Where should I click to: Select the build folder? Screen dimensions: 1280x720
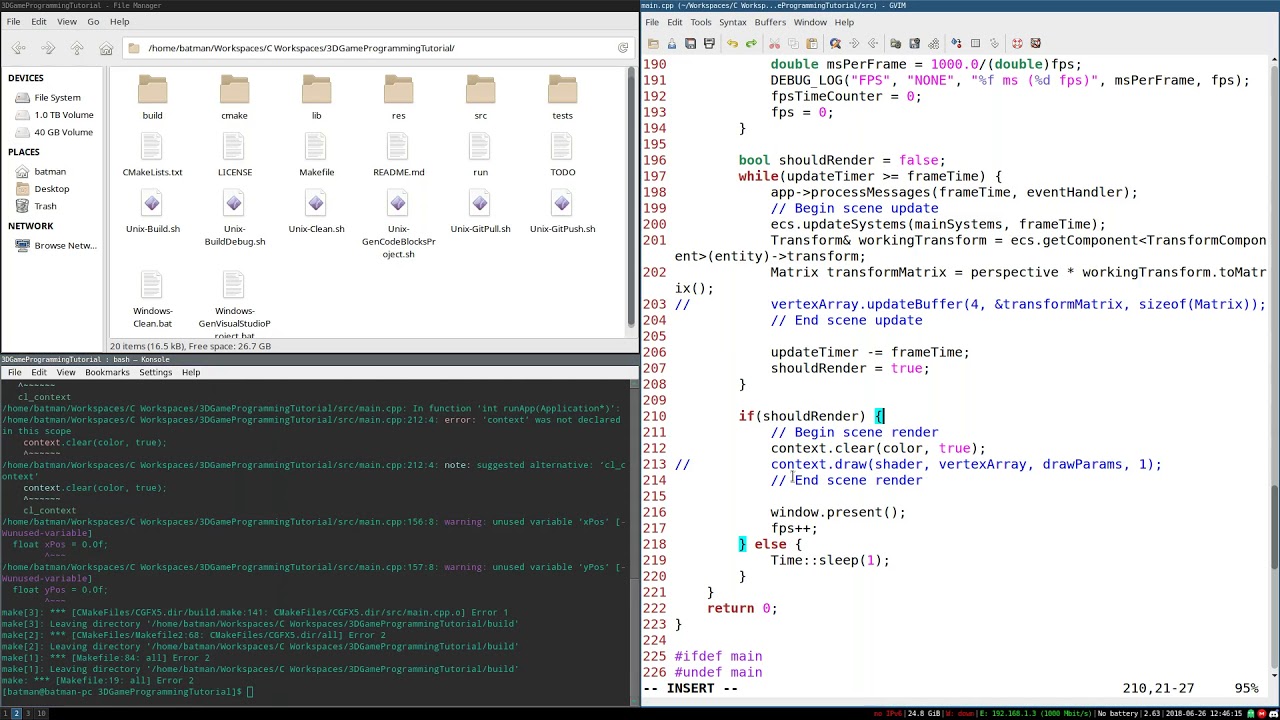click(x=152, y=98)
